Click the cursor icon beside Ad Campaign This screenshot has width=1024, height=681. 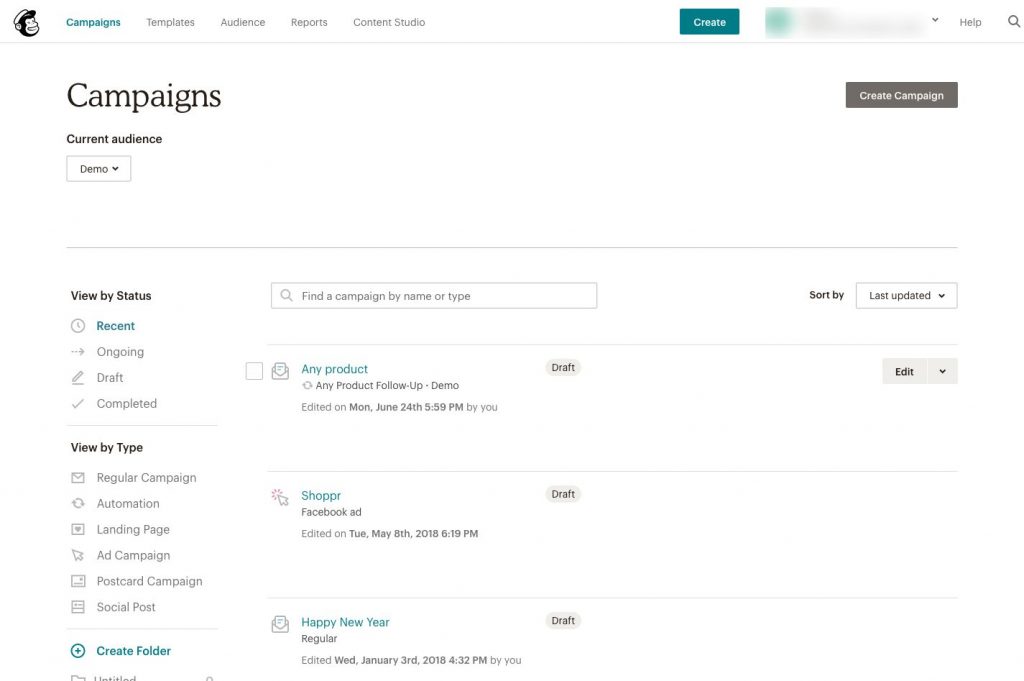(x=78, y=556)
